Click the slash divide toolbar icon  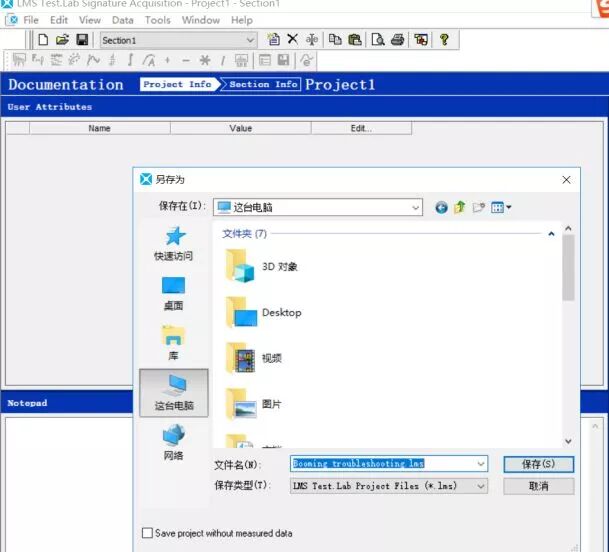(223, 60)
